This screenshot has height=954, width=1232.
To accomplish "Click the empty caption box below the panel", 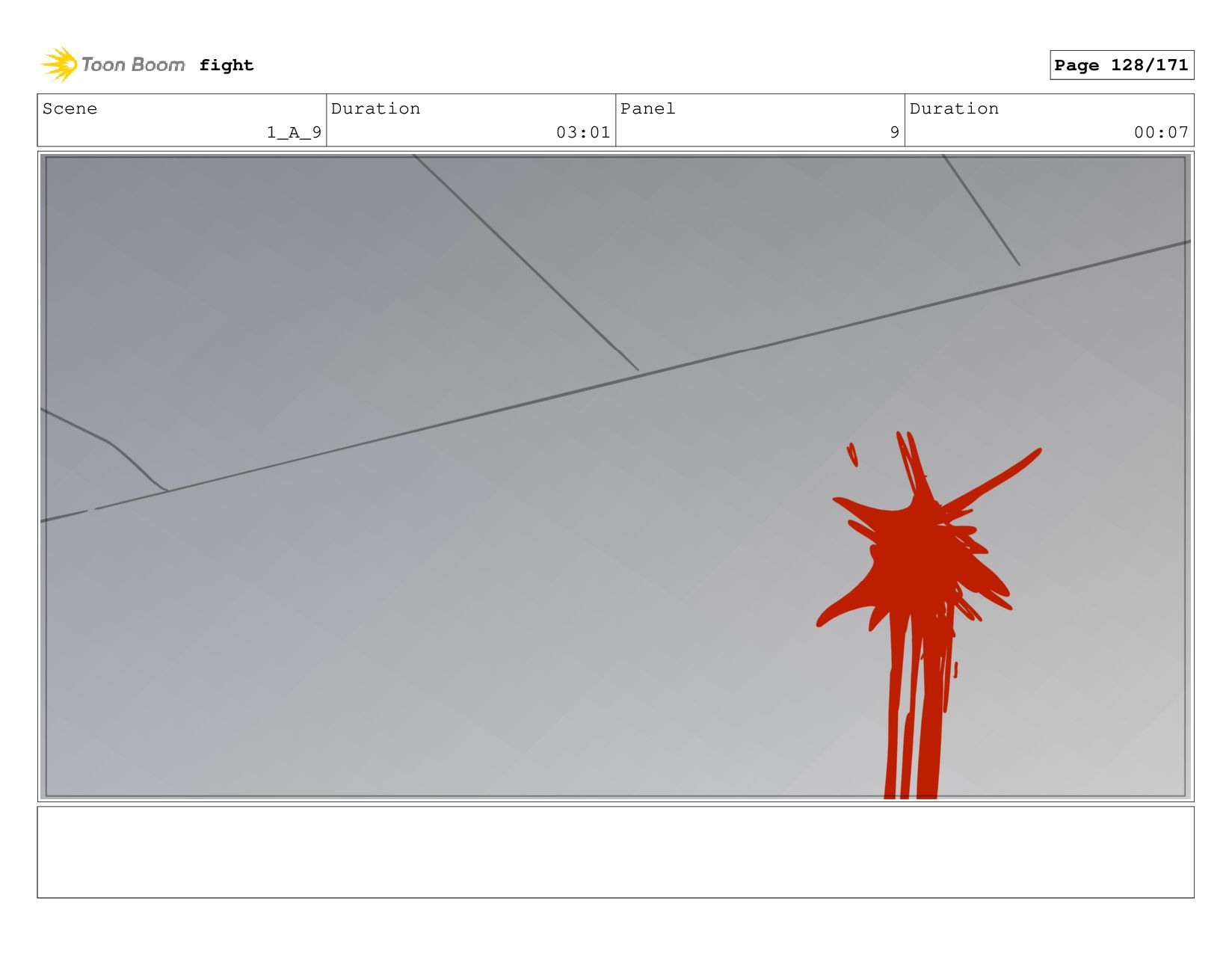I will (x=615, y=852).
